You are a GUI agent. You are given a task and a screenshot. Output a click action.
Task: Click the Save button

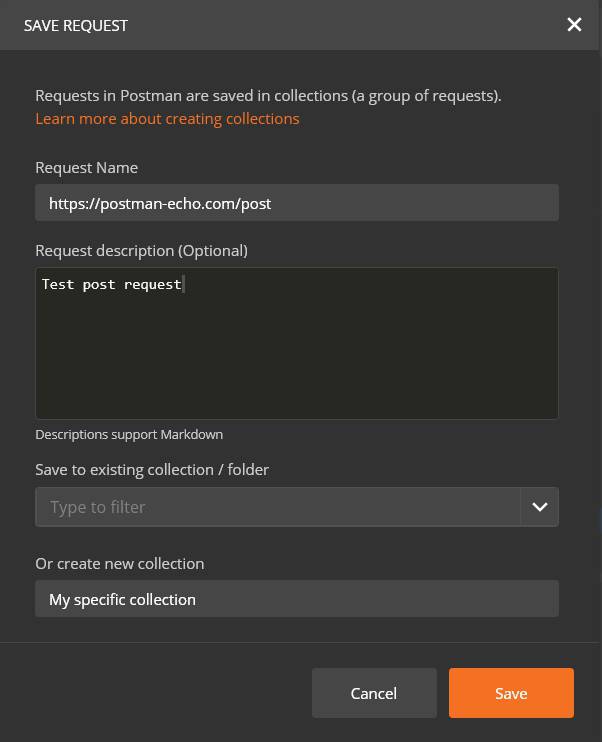tap(510, 693)
